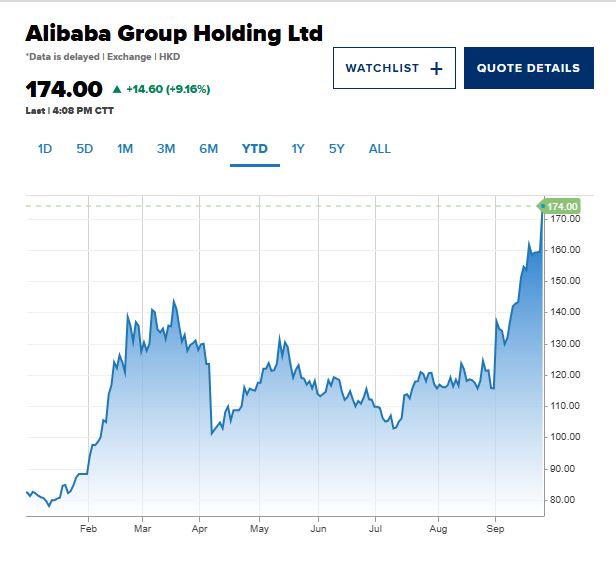This screenshot has width=616, height=562.
Task: Switch chart to 5Y range
Action: click(337, 149)
